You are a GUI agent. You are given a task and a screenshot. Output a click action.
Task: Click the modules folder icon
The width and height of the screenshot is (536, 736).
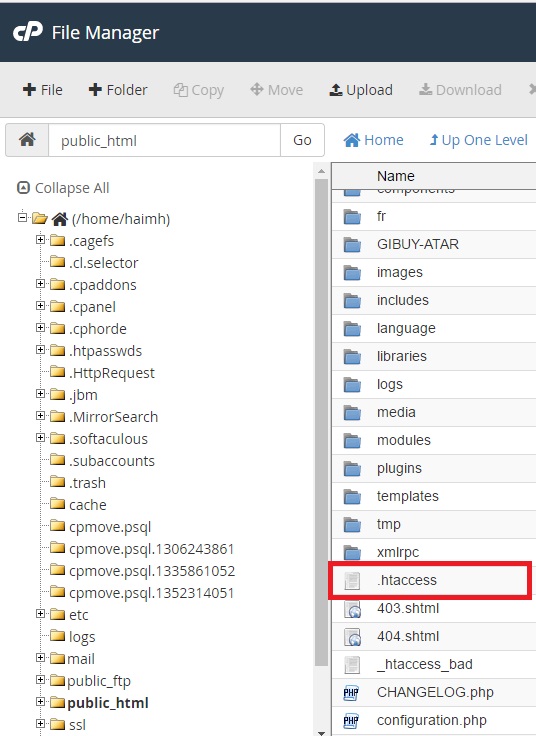[x=352, y=441]
